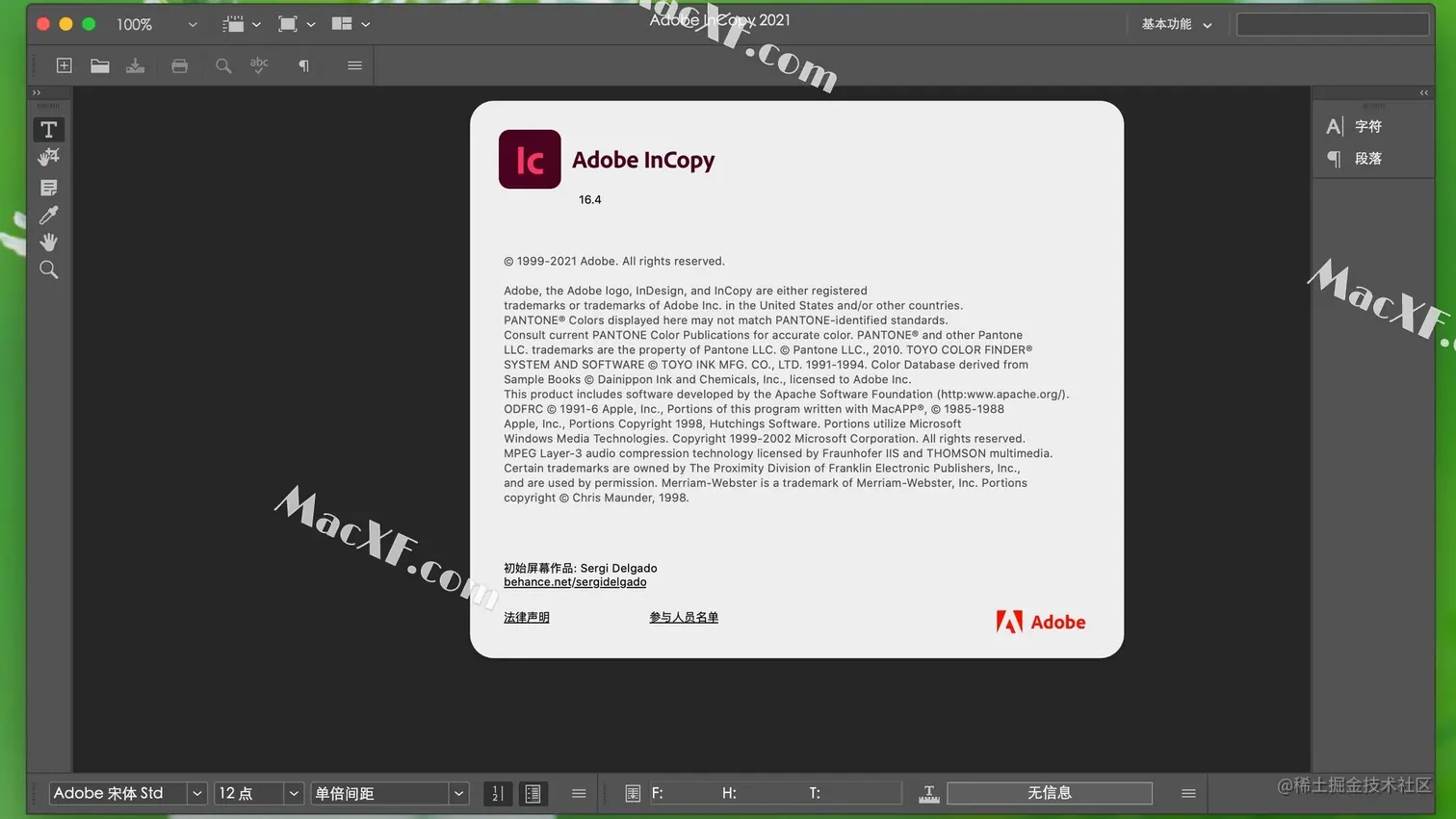Select the Zoom tool in the toolbox
This screenshot has width=1456, height=819.
click(48, 269)
